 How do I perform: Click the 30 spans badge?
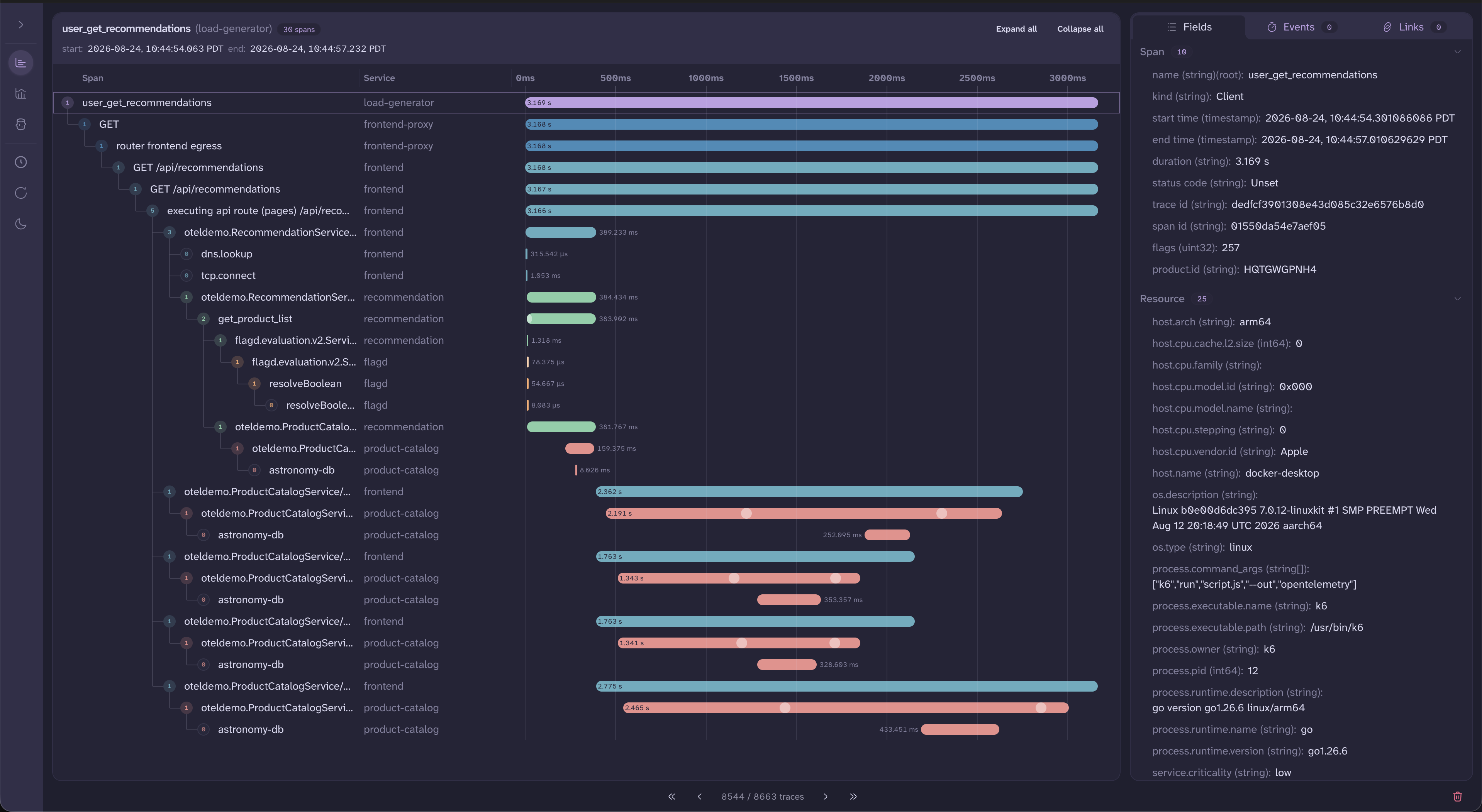[298, 29]
